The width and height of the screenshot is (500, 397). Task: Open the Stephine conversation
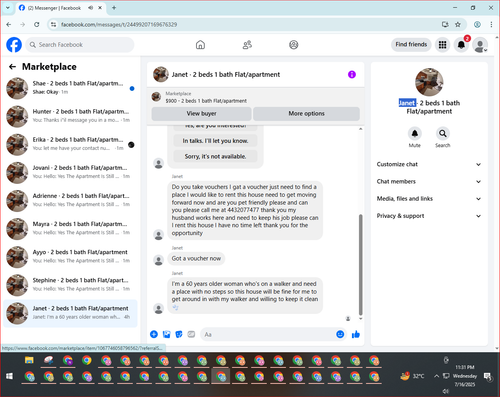[70, 285]
